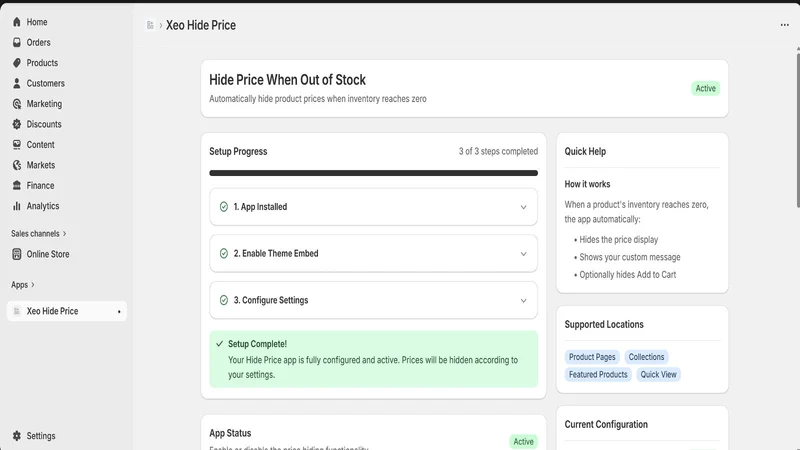The width and height of the screenshot is (800, 450).
Task: Click the Quick View location tag
Action: [x=658, y=374]
